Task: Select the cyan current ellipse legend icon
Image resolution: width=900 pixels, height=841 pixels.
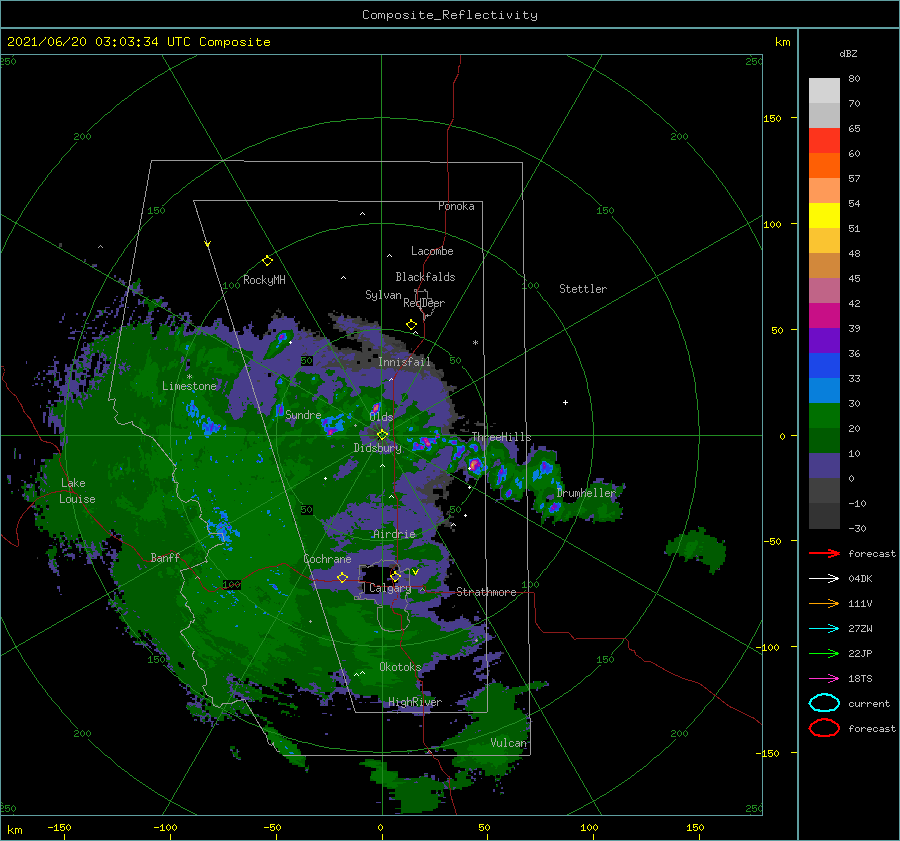Action: click(x=824, y=703)
